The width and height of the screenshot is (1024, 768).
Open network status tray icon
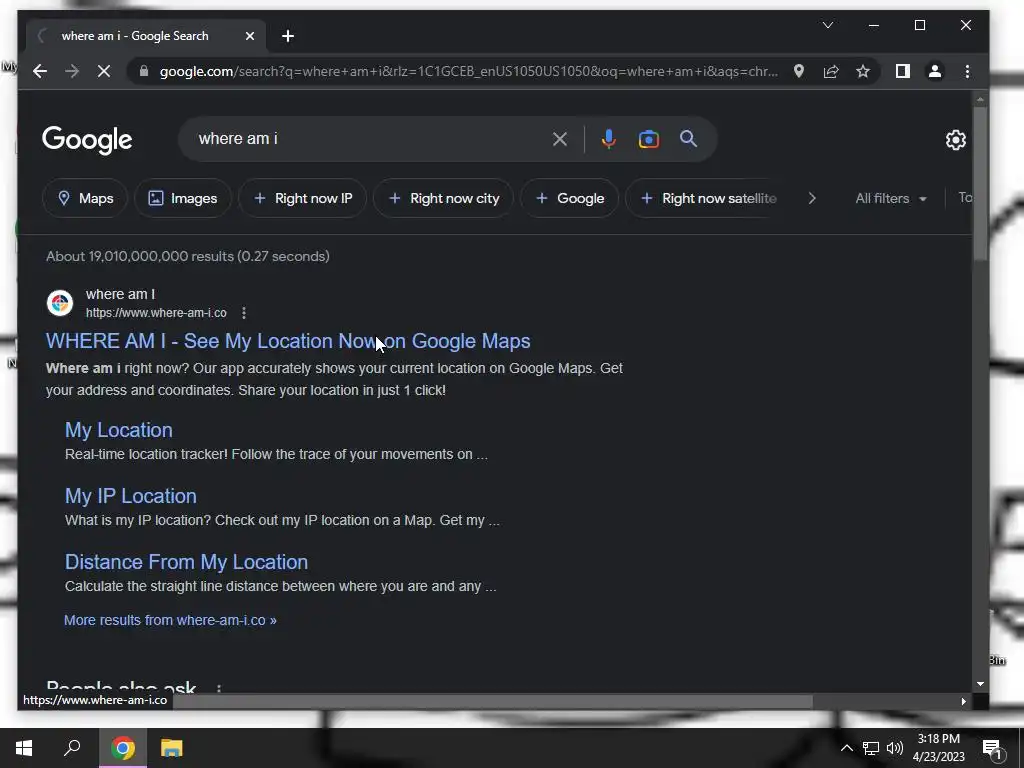pyautogui.click(x=871, y=748)
